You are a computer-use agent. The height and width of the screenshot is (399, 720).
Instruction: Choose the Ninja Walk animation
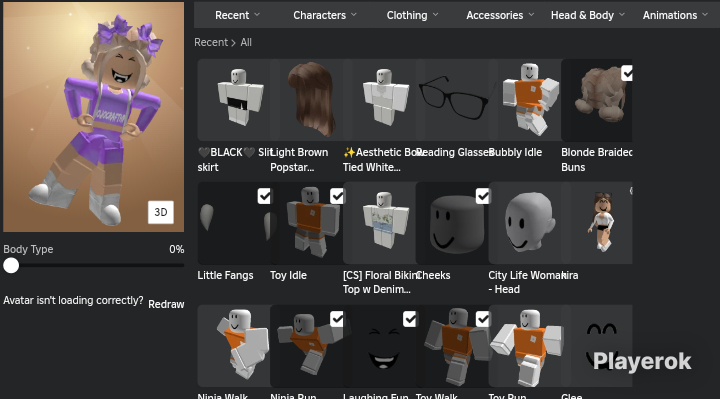pyautogui.click(x=234, y=346)
